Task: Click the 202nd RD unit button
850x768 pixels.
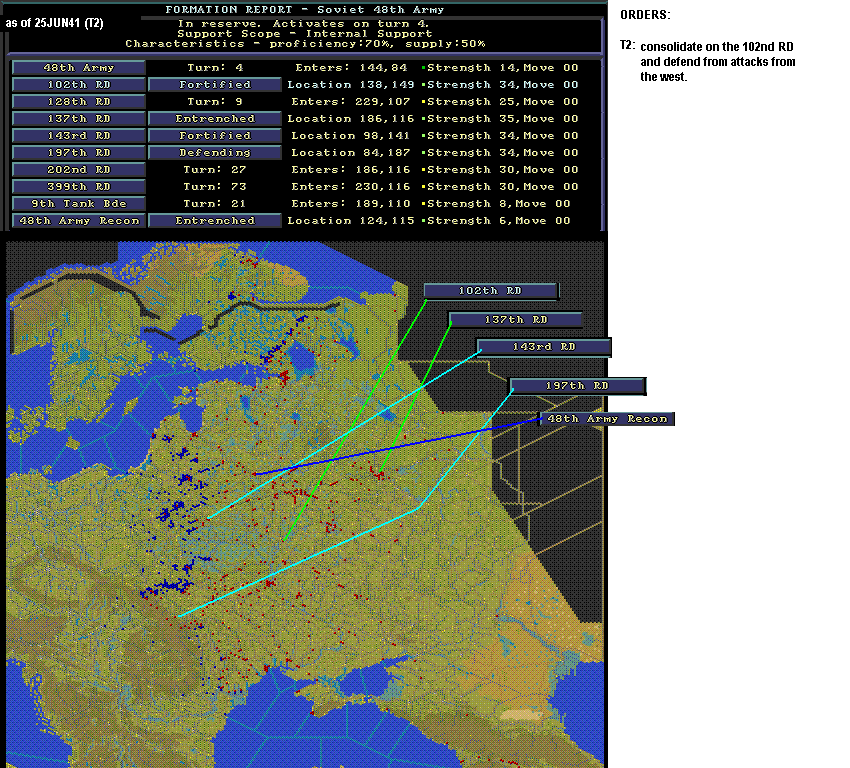Action: (79, 170)
